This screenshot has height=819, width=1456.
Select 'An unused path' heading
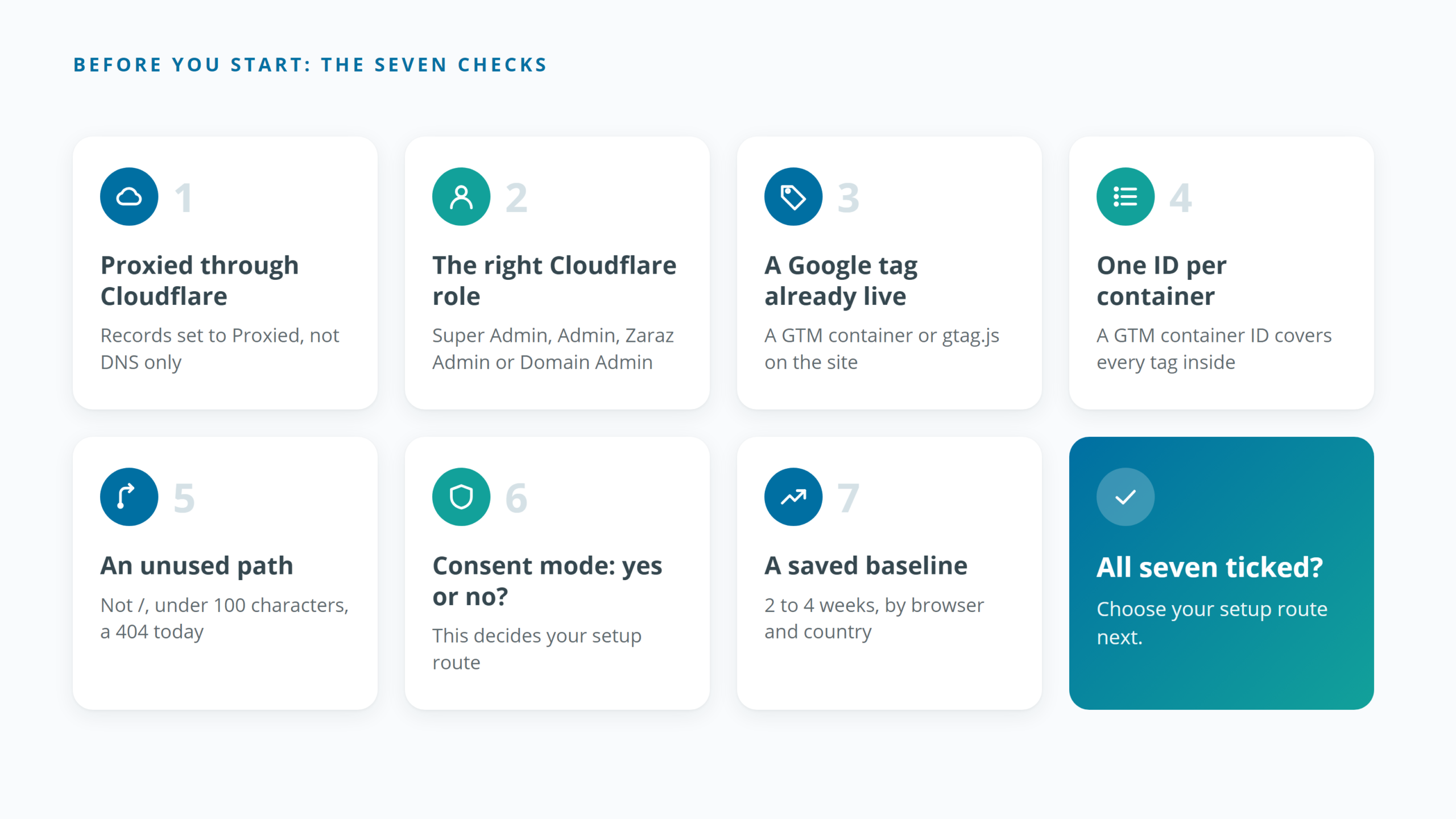(x=197, y=566)
